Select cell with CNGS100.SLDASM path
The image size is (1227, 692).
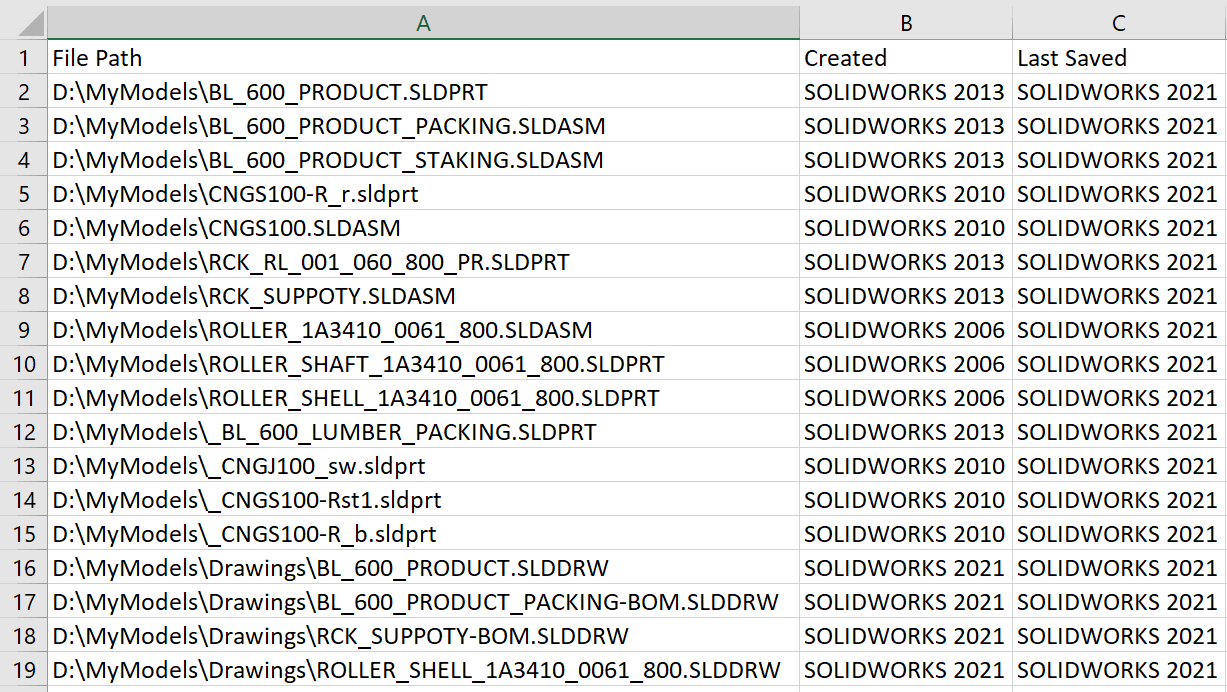pyautogui.click(x=423, y=228)
